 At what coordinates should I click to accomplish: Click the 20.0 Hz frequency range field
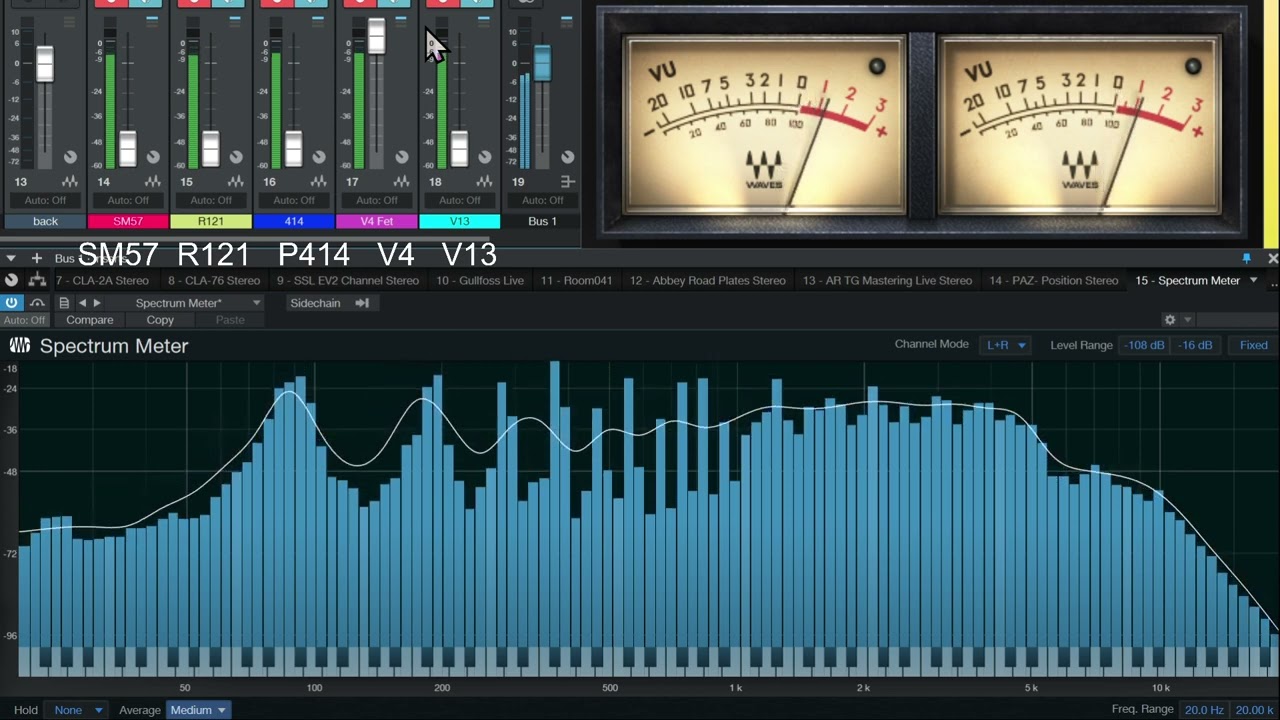pos(1204,710)
